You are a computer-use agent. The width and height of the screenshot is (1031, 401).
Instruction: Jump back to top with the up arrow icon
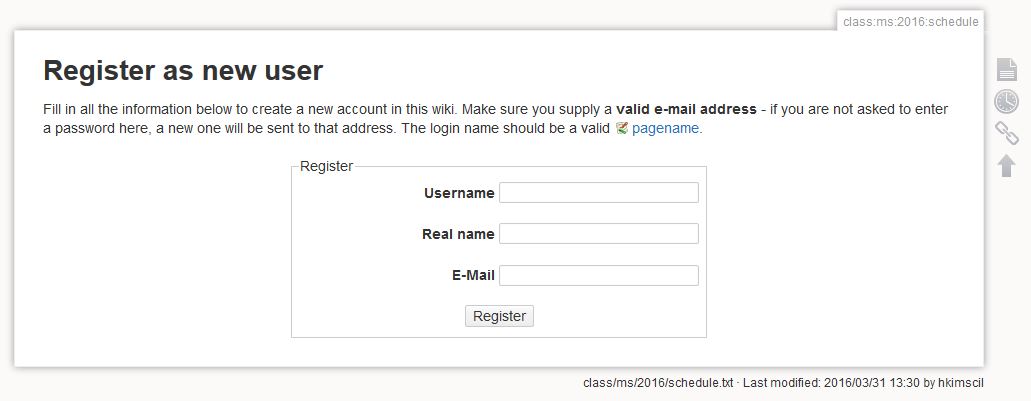1006,166
